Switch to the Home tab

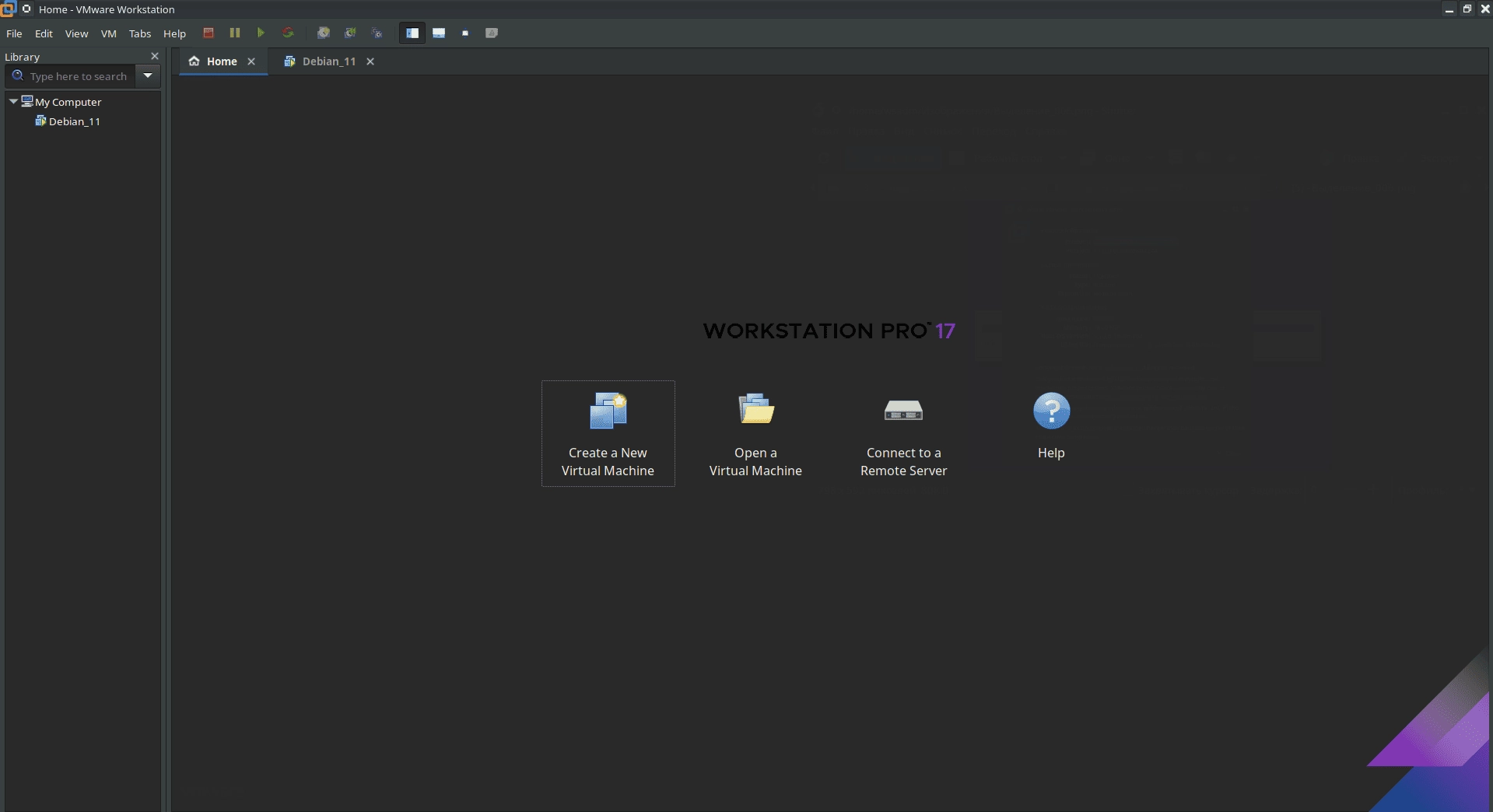coord(222,61)
